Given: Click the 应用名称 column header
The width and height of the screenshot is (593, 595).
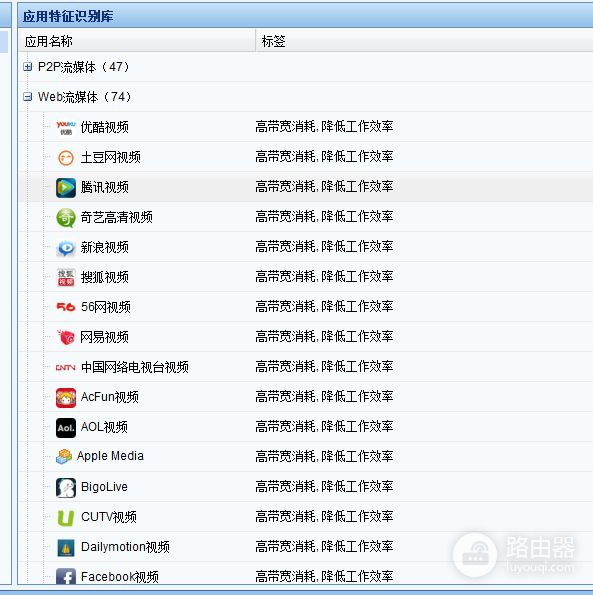Looking at the screenshot, I should click(137, 41).
